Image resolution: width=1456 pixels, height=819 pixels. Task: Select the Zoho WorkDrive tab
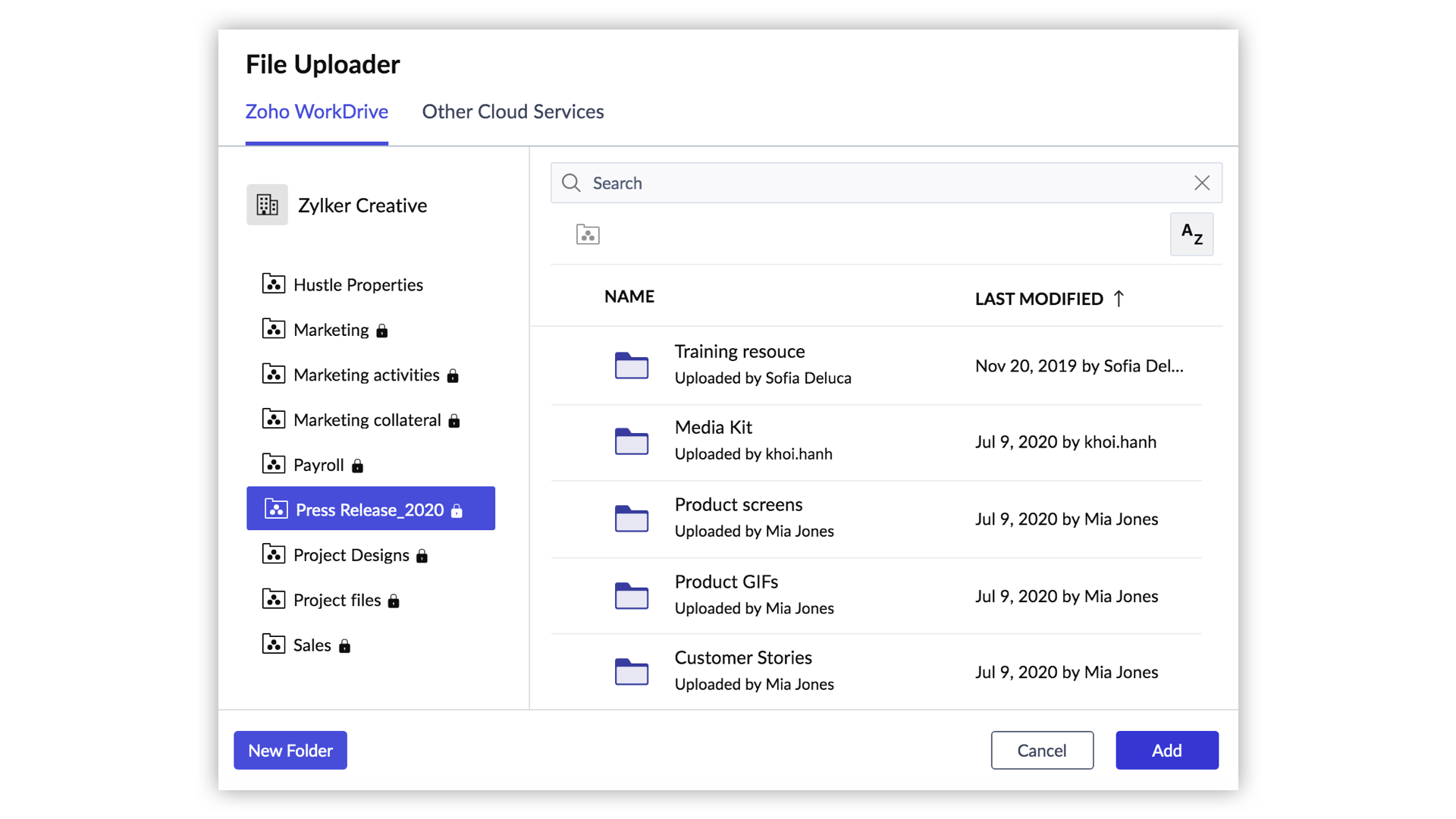tap(316, 111)
